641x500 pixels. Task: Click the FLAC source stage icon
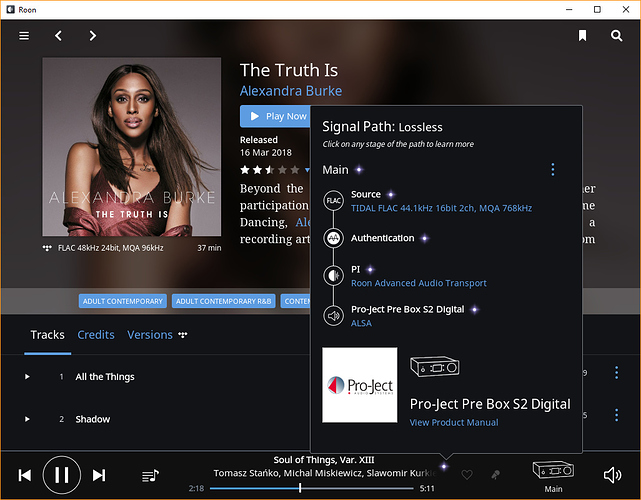pos(334,201)
